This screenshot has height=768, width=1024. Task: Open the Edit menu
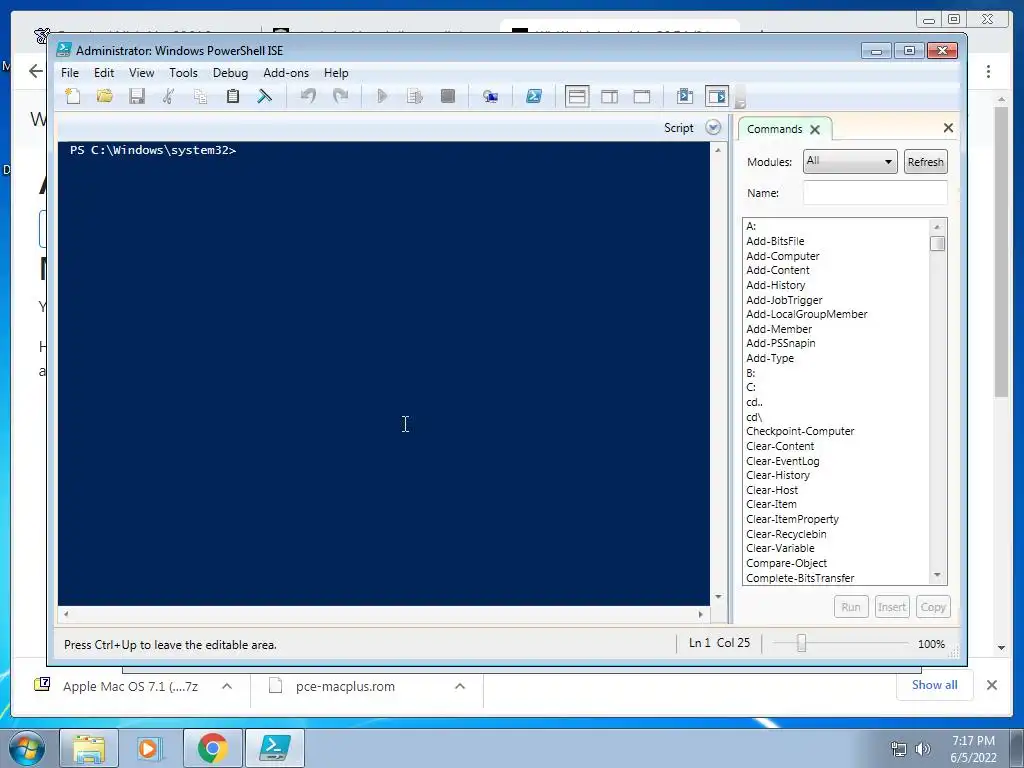[x=104, y=72]
